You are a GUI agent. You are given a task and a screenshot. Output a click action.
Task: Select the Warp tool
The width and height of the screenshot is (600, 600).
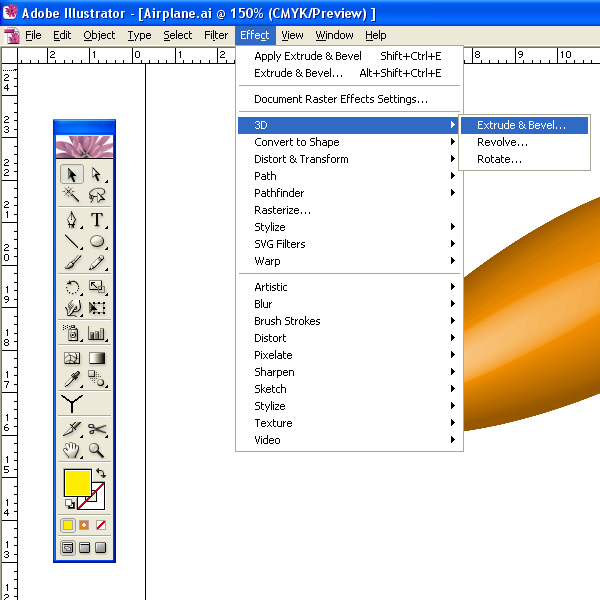coord(72,308)
